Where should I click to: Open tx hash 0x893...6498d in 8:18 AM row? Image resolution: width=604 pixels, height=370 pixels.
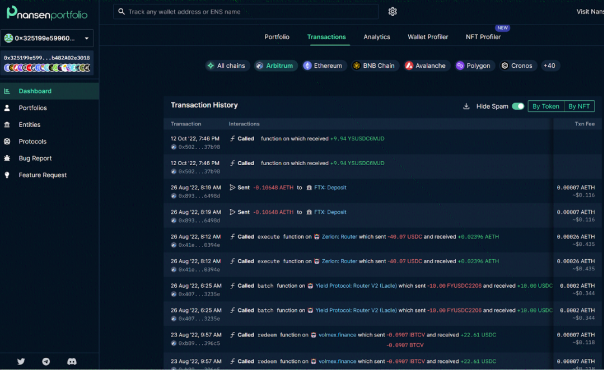coord(199,196)
